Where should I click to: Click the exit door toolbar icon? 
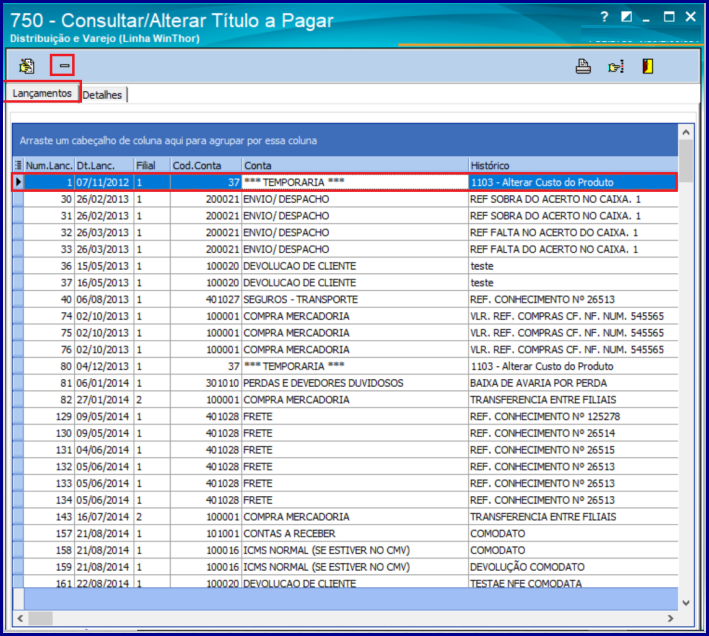pyautogui.click(x=648, y=66)
